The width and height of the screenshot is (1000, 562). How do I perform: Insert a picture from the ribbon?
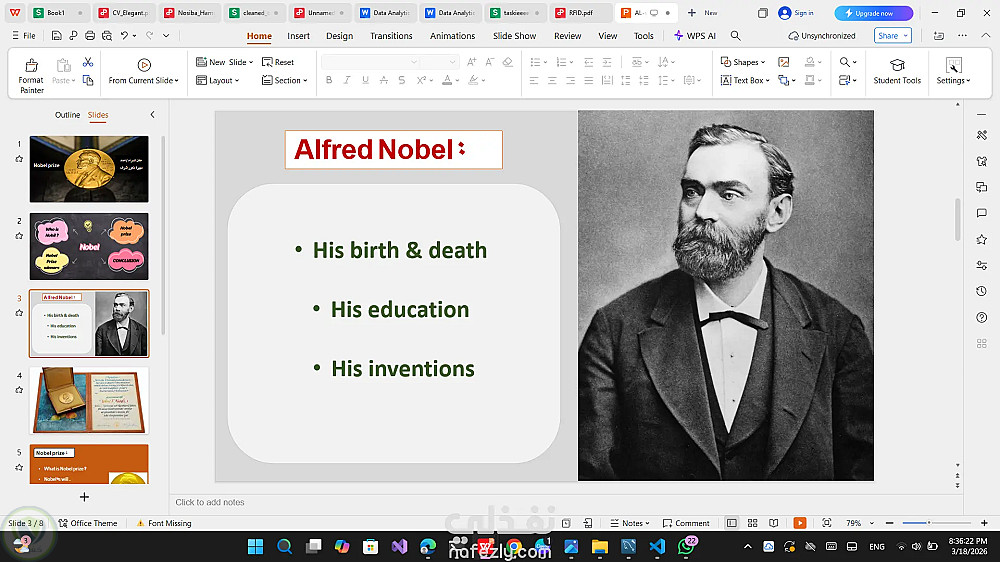pyautogui.click(x=784, y=62)
